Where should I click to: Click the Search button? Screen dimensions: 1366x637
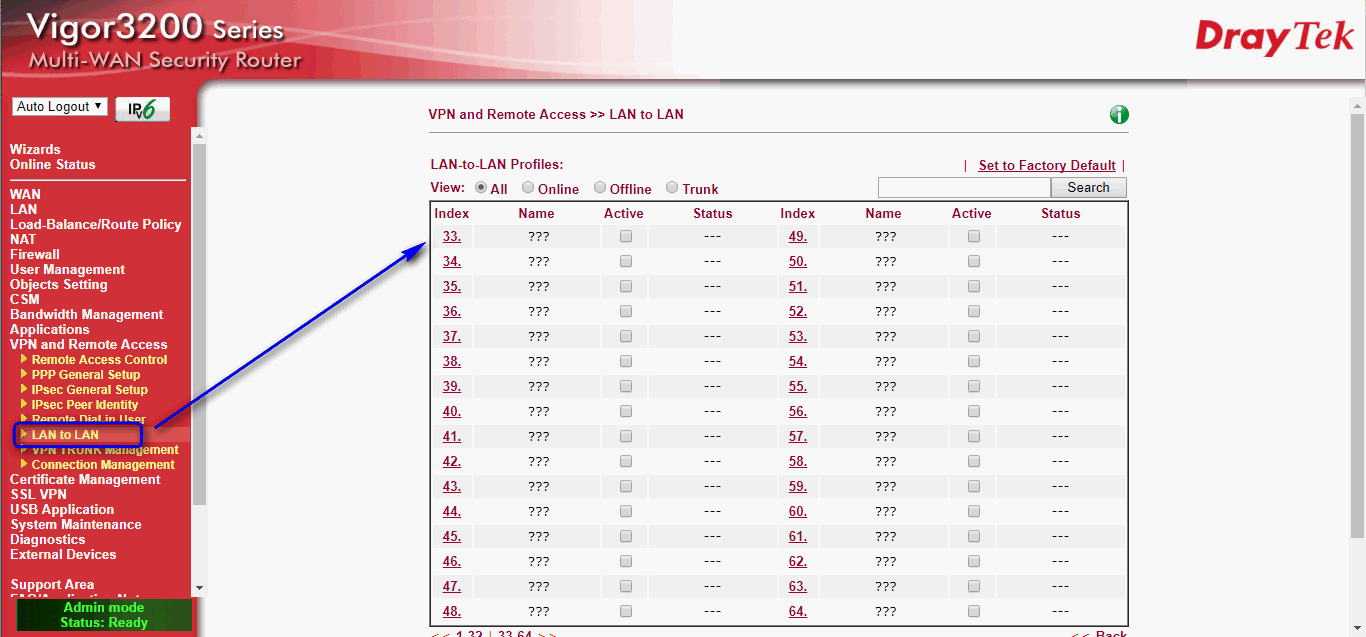pyautogui.click(x=1088, y=187)
